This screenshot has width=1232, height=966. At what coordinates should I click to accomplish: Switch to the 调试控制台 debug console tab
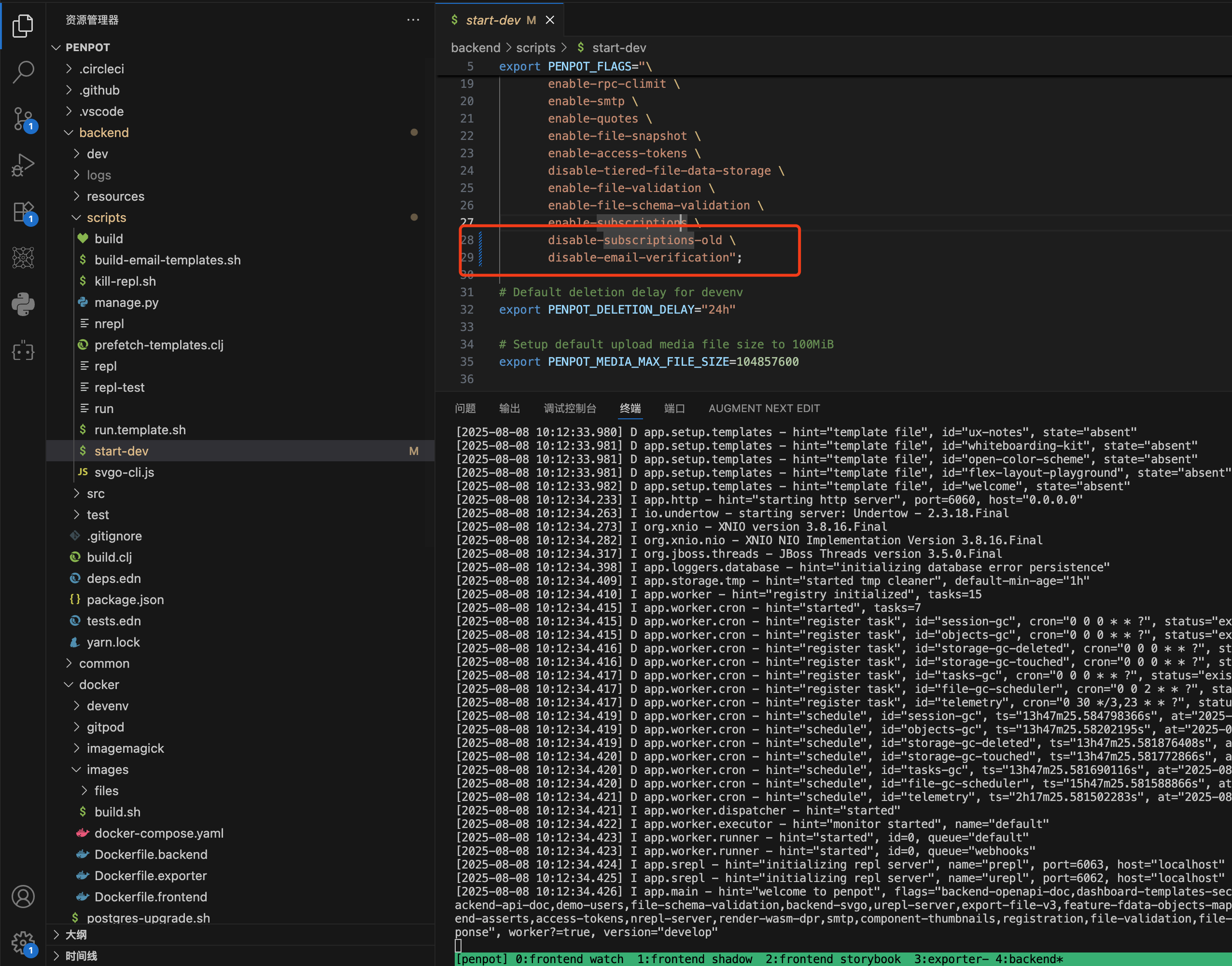[x=570, y=408]
